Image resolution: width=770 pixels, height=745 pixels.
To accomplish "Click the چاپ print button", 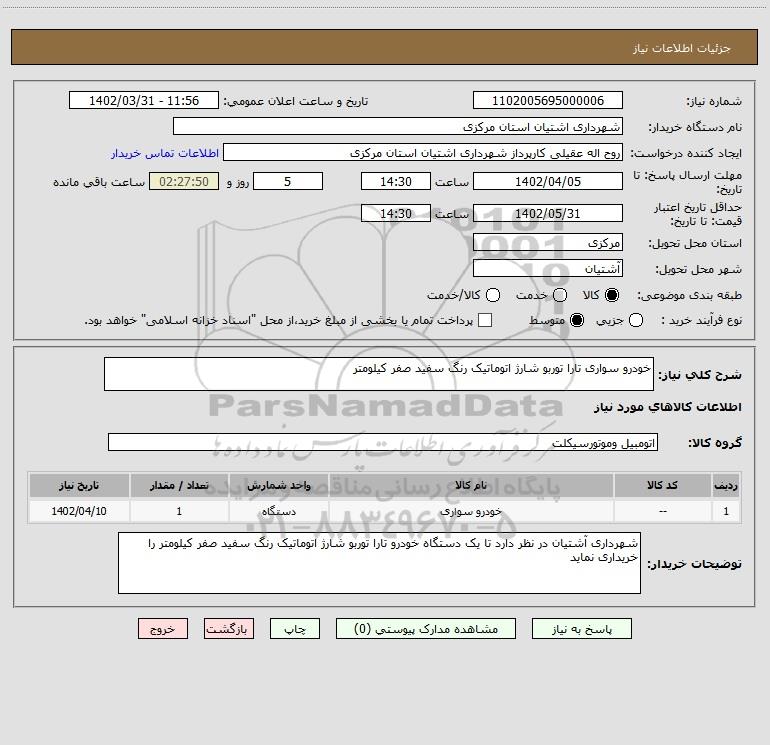I will [295, 629].
